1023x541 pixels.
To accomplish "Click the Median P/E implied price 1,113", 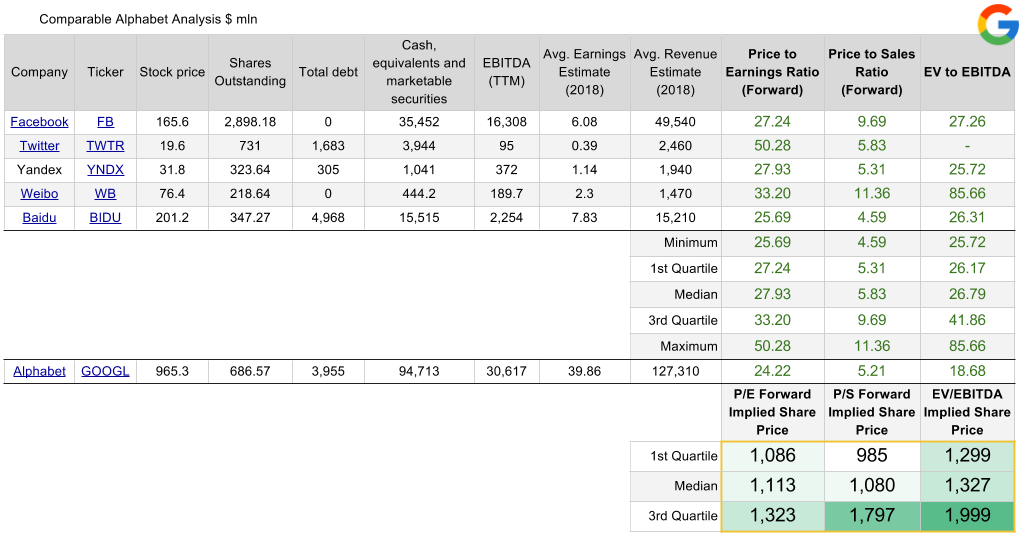I will click(771, 486).
